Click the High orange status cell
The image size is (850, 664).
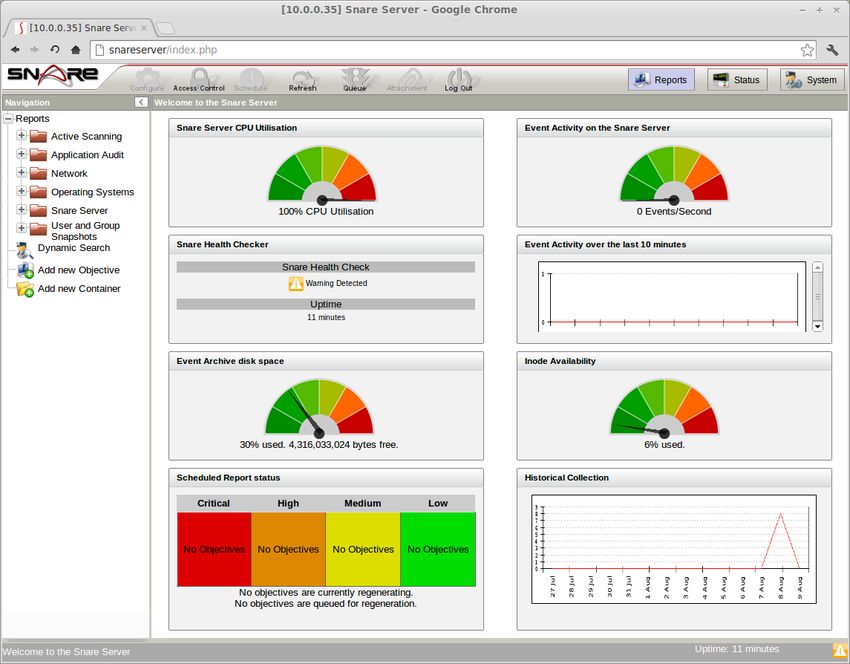[288, 549]
